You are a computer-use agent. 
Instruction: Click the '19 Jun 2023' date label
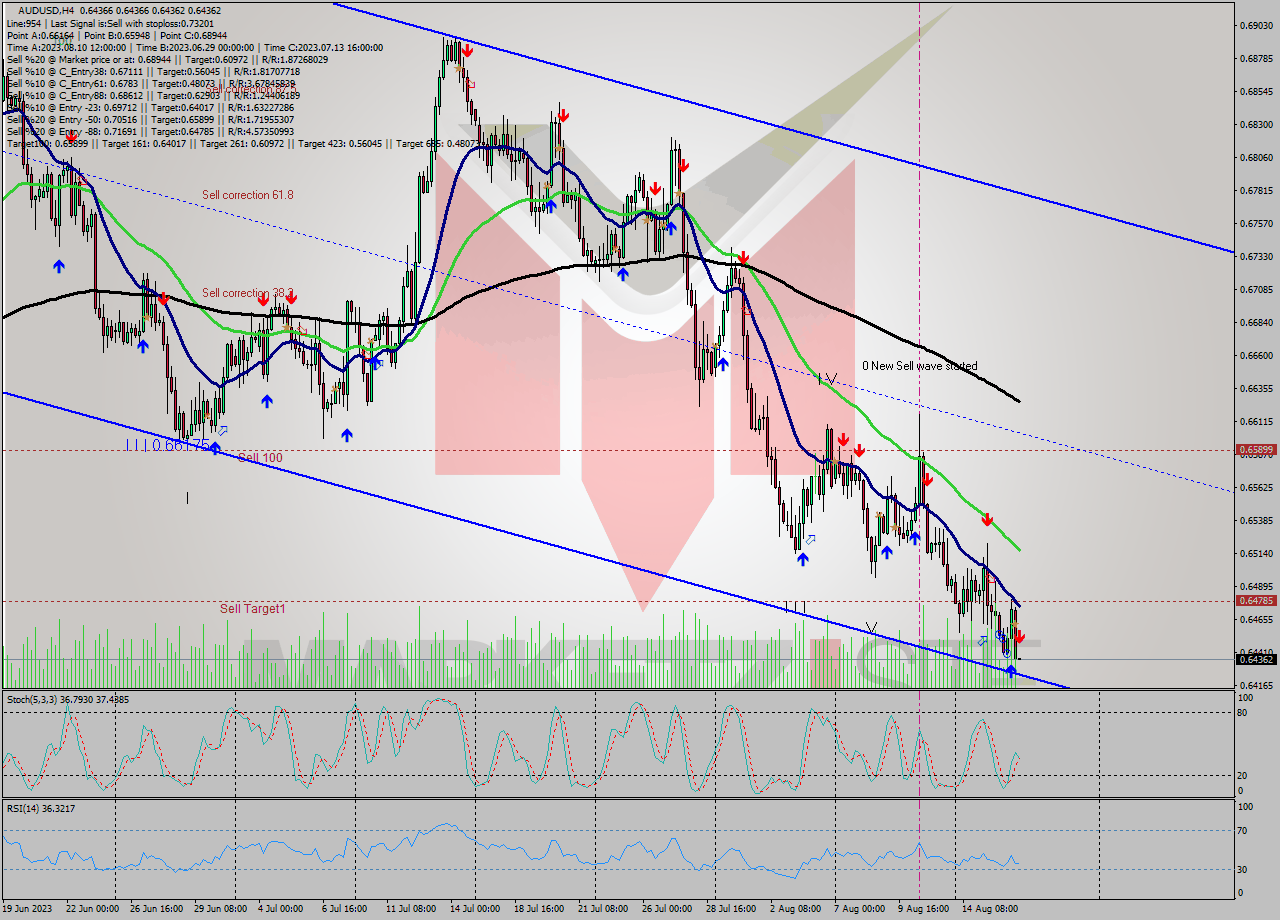coord(27,909)
